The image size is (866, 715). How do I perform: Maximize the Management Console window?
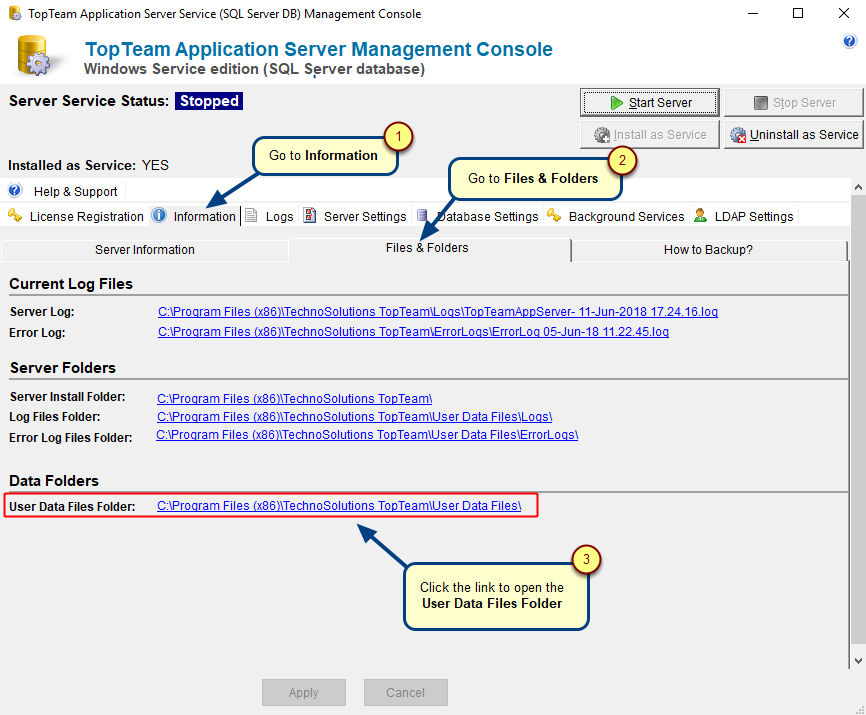tap(798, 13)
